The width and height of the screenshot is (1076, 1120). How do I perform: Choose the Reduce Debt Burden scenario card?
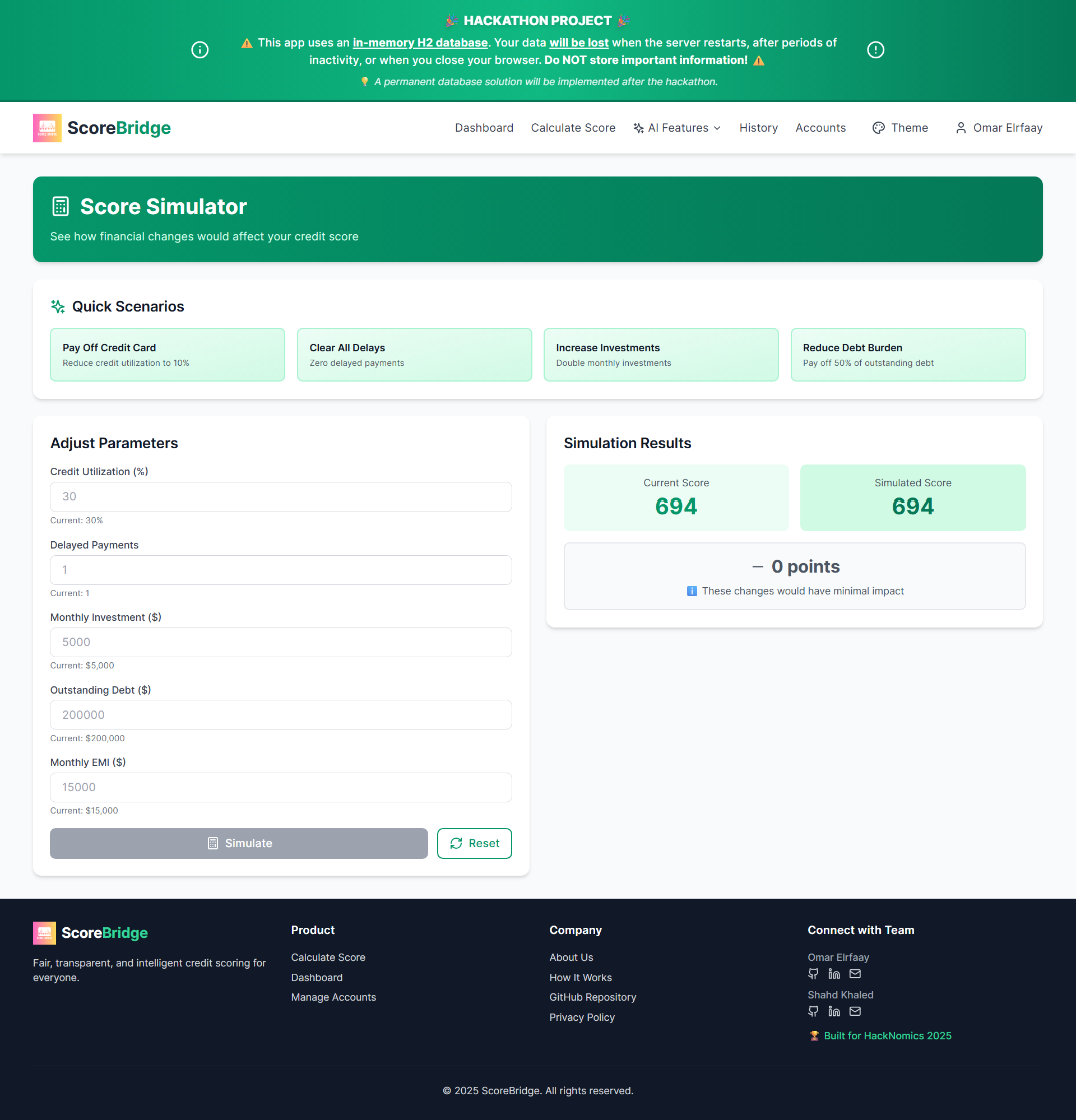point(907,354)
